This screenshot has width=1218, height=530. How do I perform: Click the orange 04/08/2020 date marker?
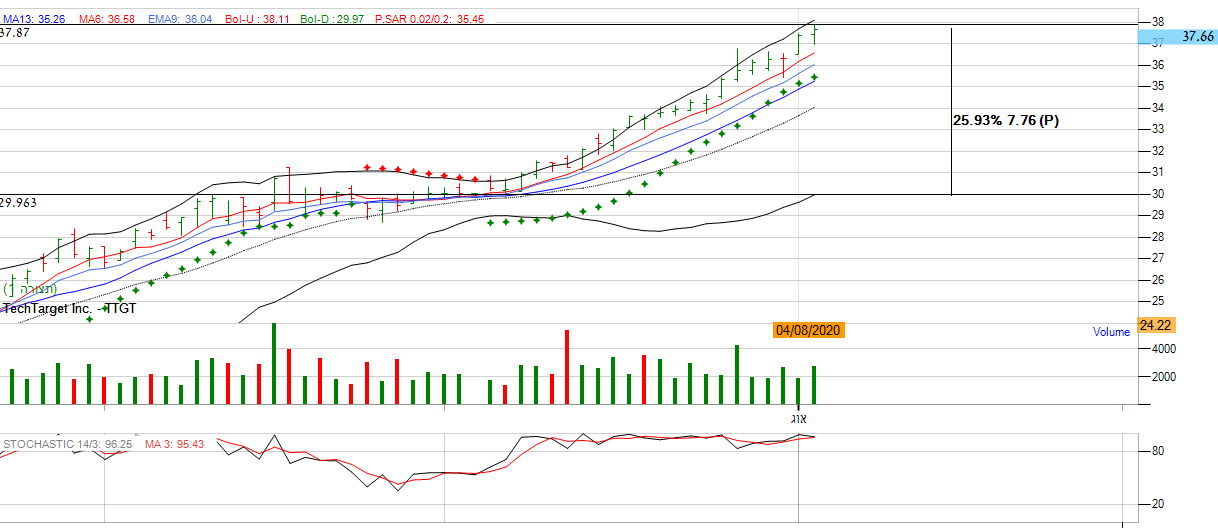[x=809, y=330]
